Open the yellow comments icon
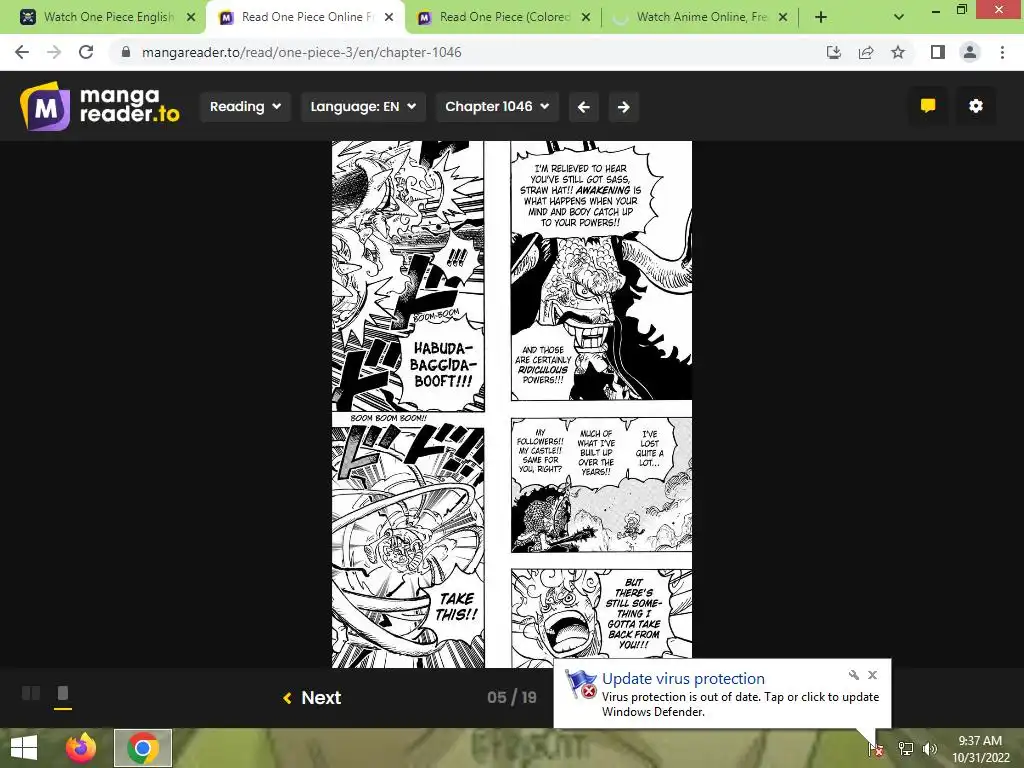This screenshot has height=768, width=1024. coord(928,106)
